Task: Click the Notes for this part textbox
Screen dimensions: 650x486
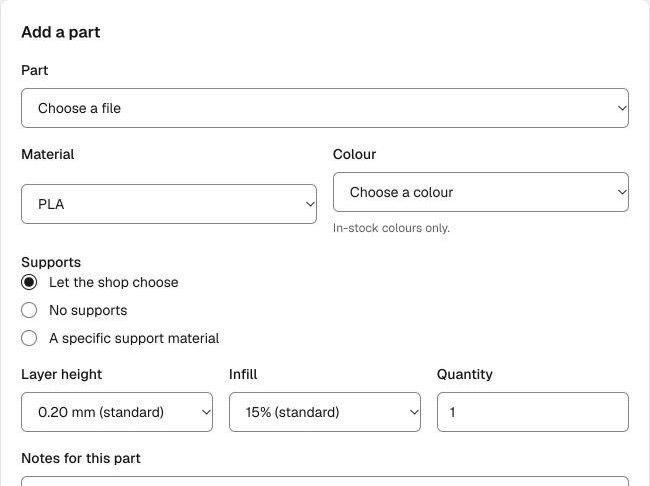Action: click(325, 481)
